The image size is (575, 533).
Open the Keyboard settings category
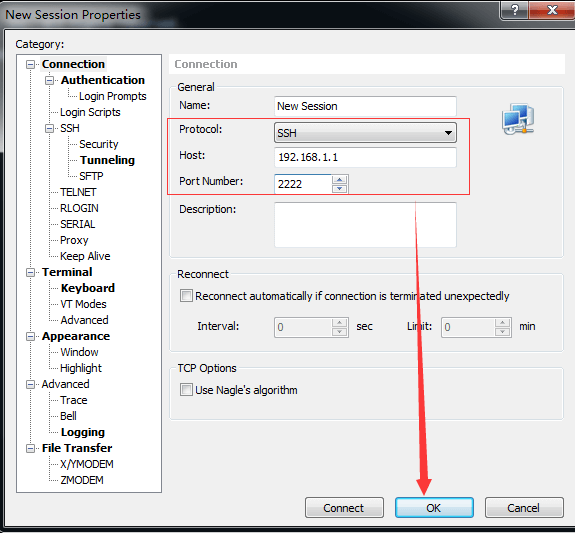(88, 288)
